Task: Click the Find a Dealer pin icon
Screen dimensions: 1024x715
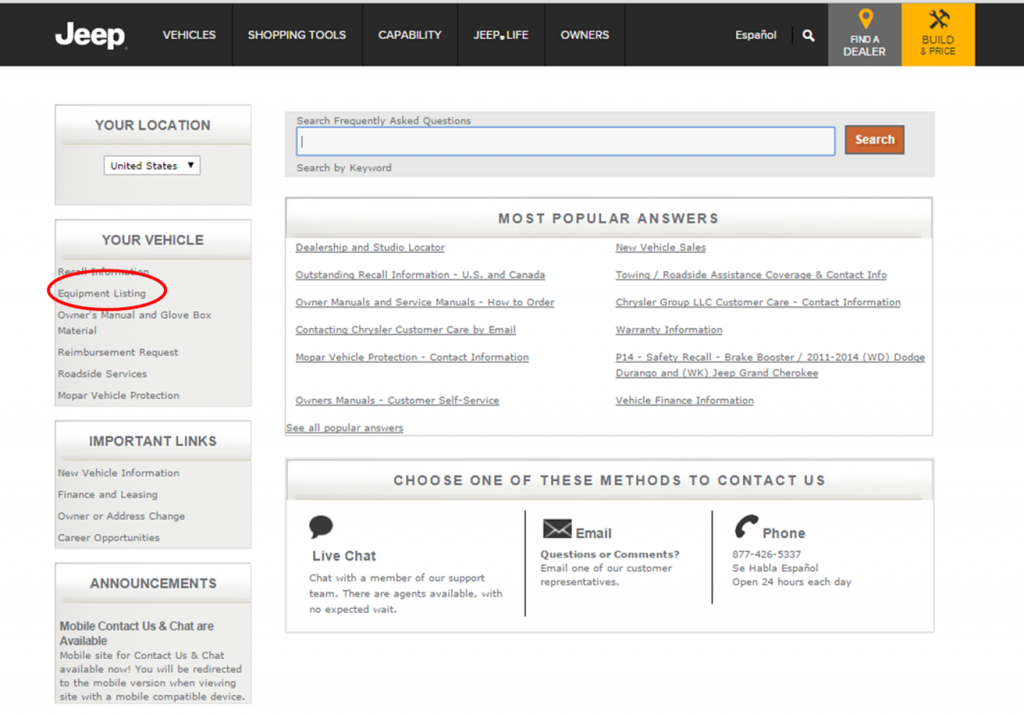Action: [x=865, y=19]
